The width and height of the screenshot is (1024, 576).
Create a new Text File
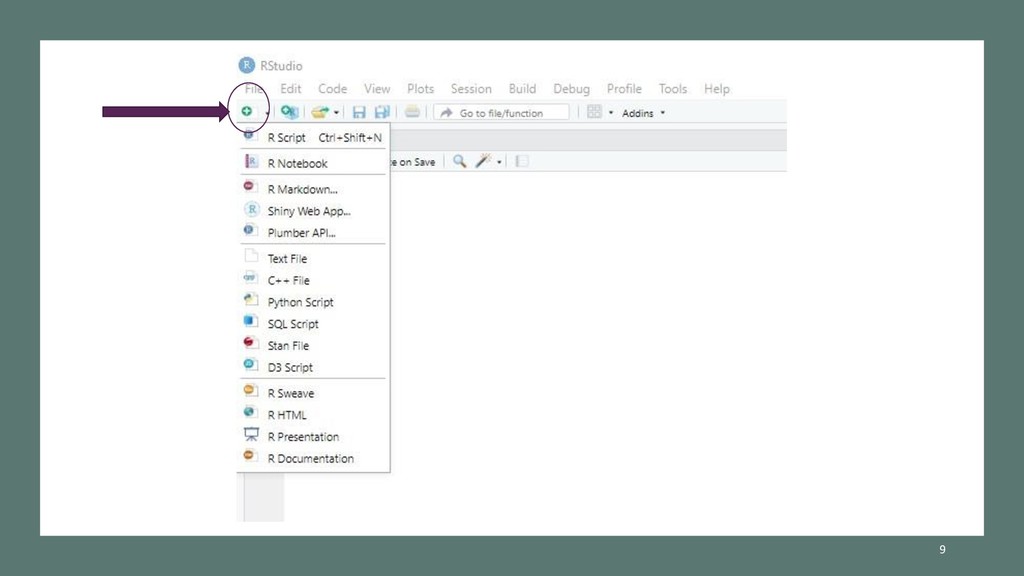coord(314,259)
